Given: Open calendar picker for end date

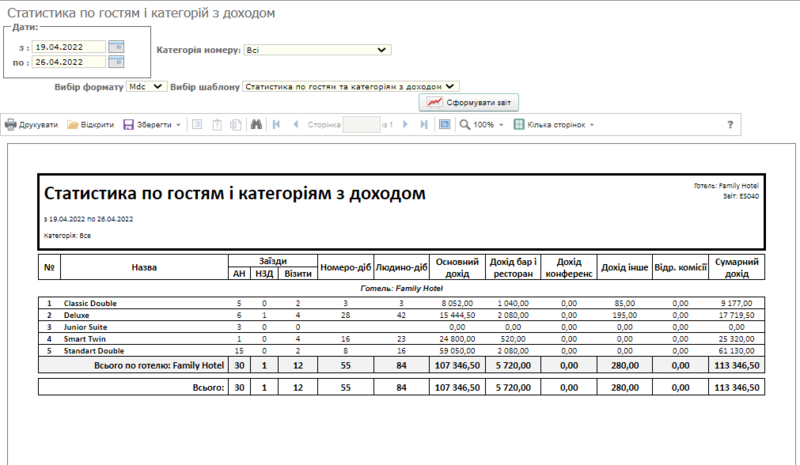Looking at the screenshot, I should click(116, 62).
